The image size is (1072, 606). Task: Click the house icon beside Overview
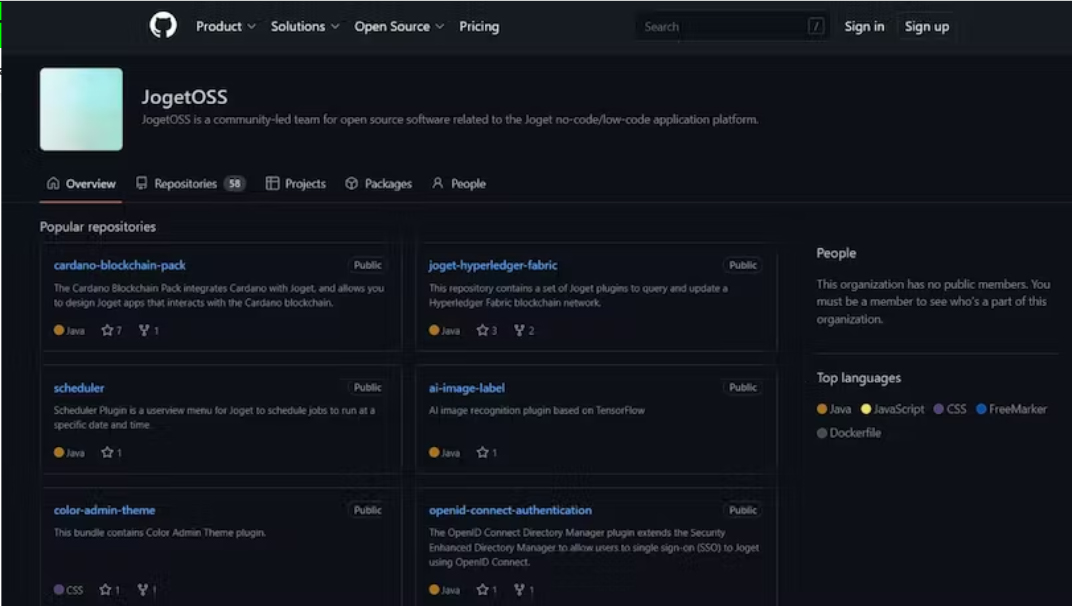click(51, 183)
